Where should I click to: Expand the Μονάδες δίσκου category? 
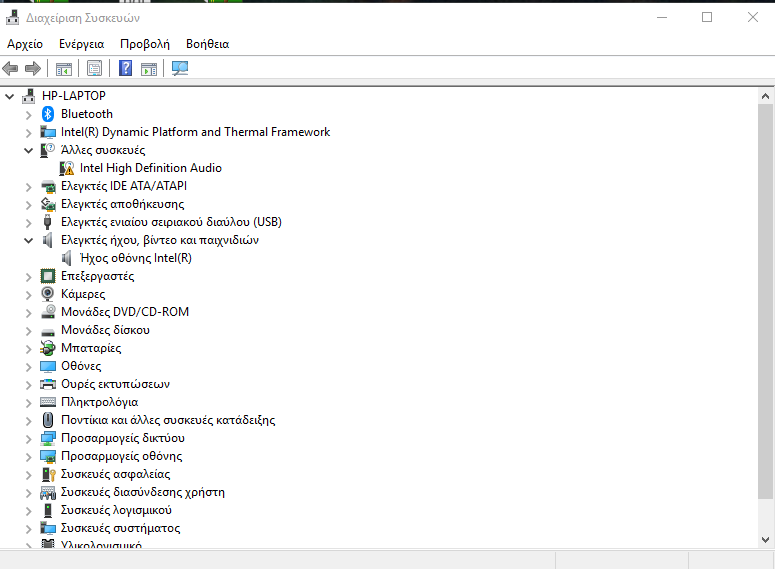[x=28, y=330]
